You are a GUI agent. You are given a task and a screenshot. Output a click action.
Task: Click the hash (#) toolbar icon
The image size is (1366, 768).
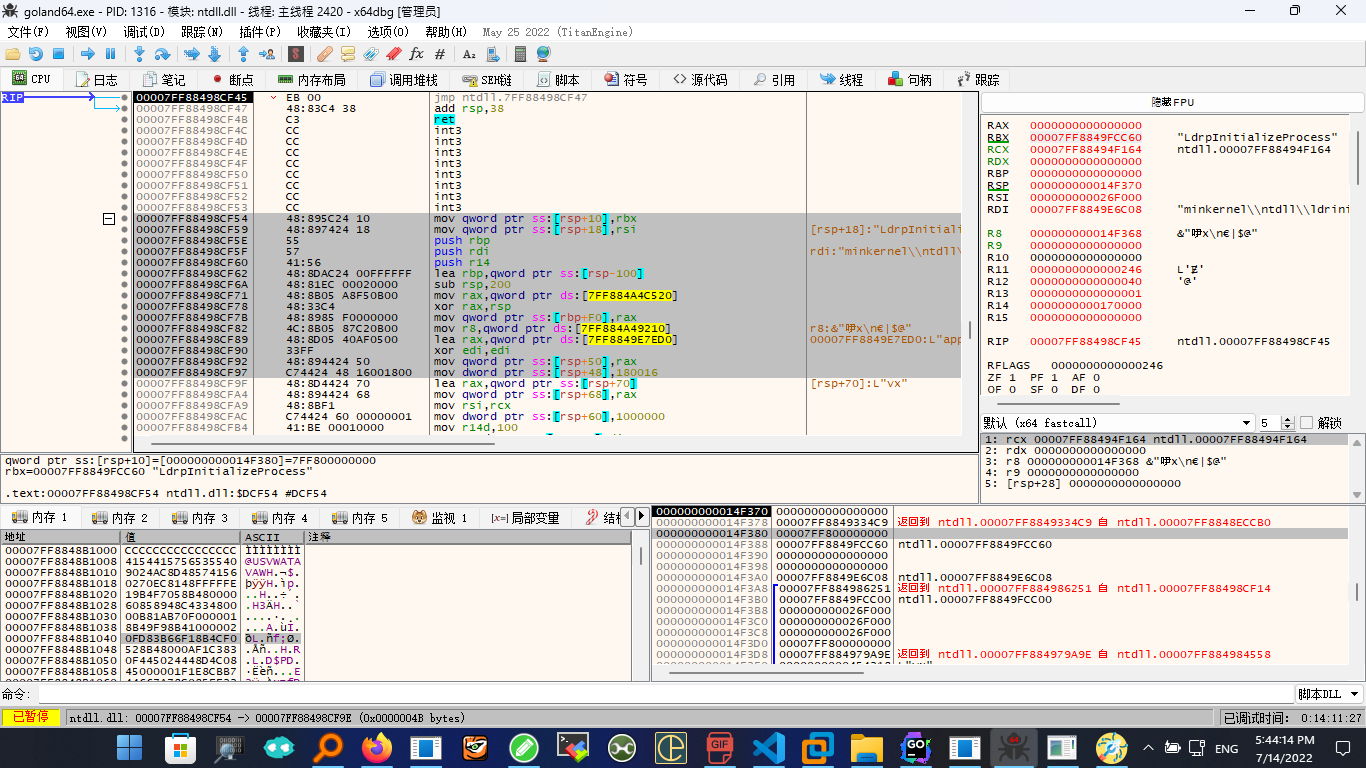click(439, 54)
